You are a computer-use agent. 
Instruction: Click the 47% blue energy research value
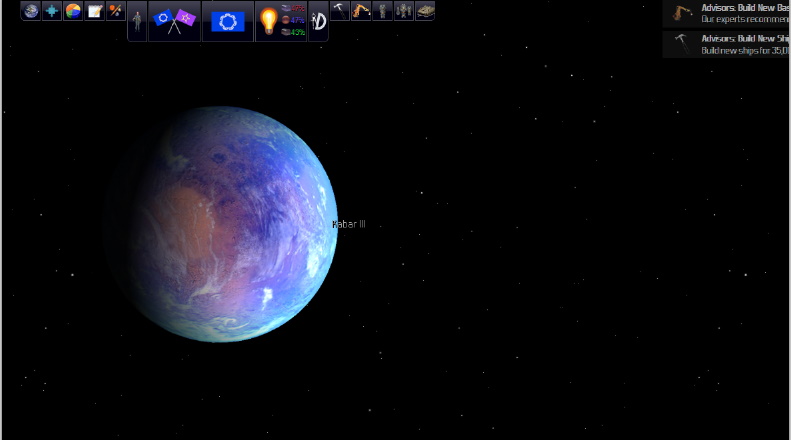(298, 20)
